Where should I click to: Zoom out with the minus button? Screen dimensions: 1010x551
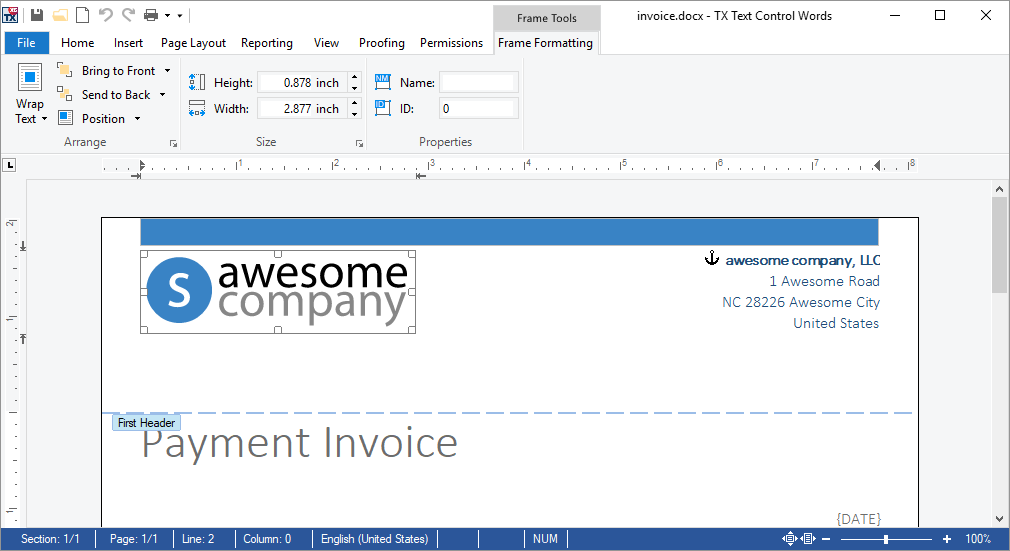tap(826, 539)
